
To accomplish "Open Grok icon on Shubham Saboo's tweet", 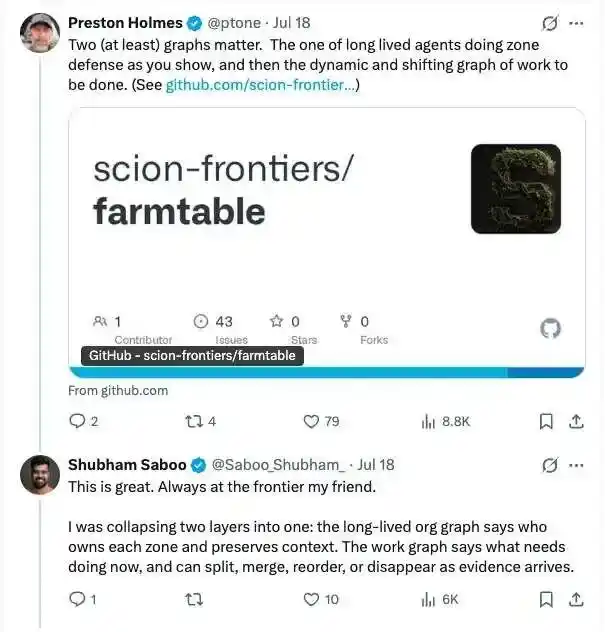I will point(550,465).
